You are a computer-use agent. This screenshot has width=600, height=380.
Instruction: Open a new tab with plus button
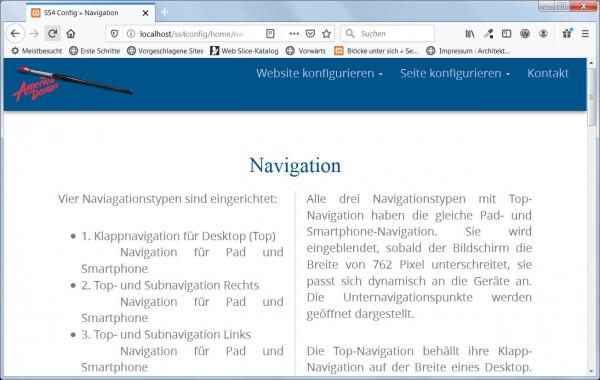(165, 12)
